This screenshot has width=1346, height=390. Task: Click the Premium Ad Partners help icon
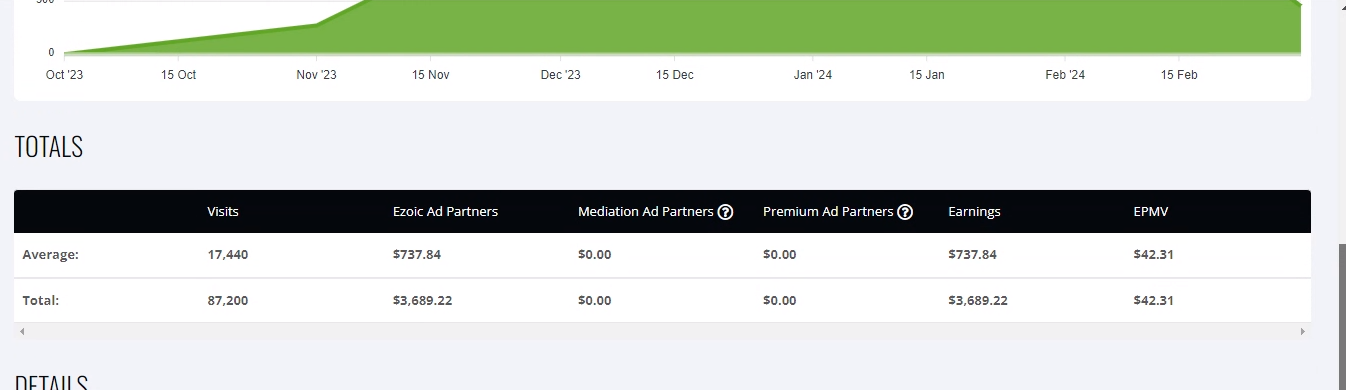coord(905,212)
